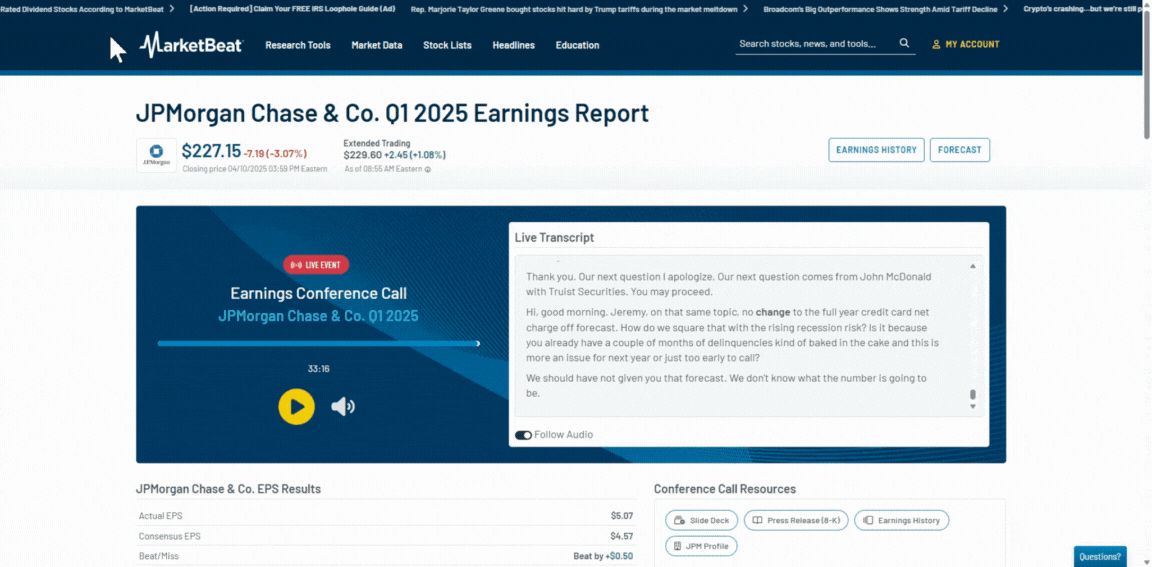This screenshot has width=1152, height=567.
Task: Click the JPMorgan company logo
Action: (x=156, y=155)
